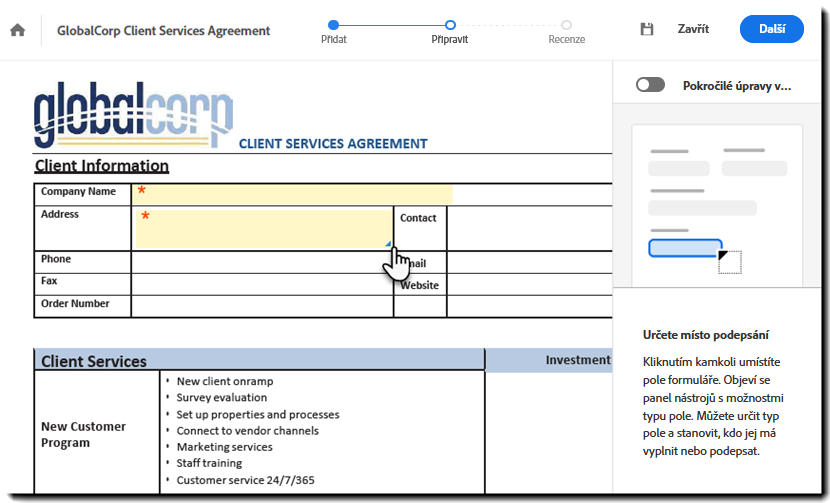The width and height of the screenshot is (830, 503).
Task: Click Zavřít to close the document
Action: 693,29
